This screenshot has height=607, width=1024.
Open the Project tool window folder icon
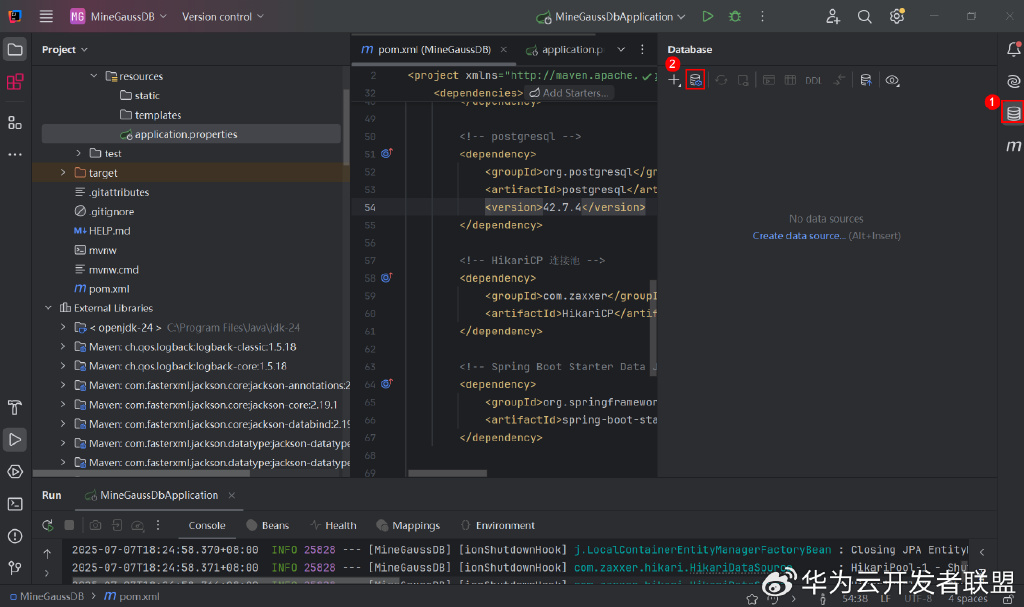[x=15, y=50]
